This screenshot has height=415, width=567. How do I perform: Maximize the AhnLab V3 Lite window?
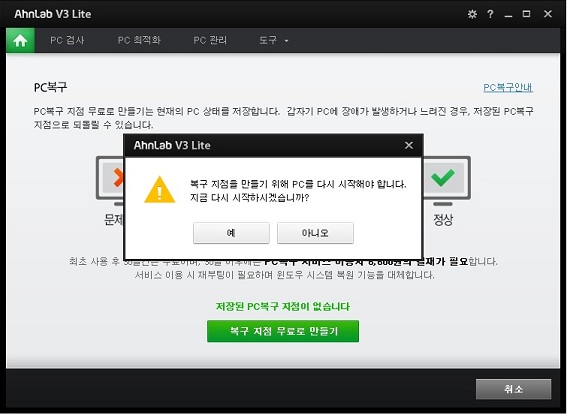(526, 14)
